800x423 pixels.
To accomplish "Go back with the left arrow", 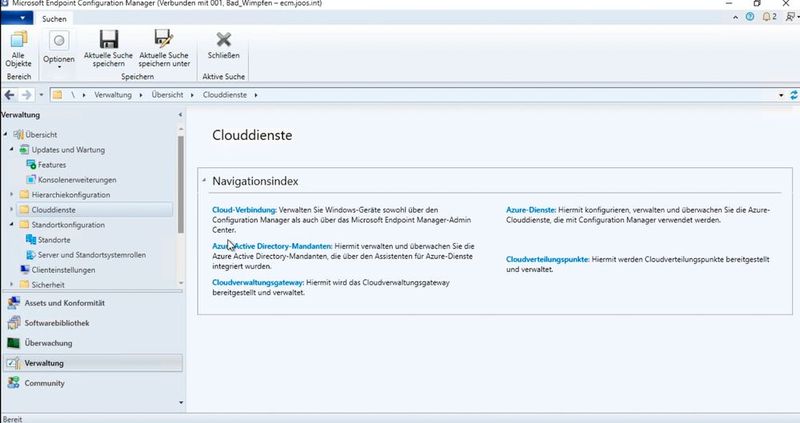I will [9, 95].
